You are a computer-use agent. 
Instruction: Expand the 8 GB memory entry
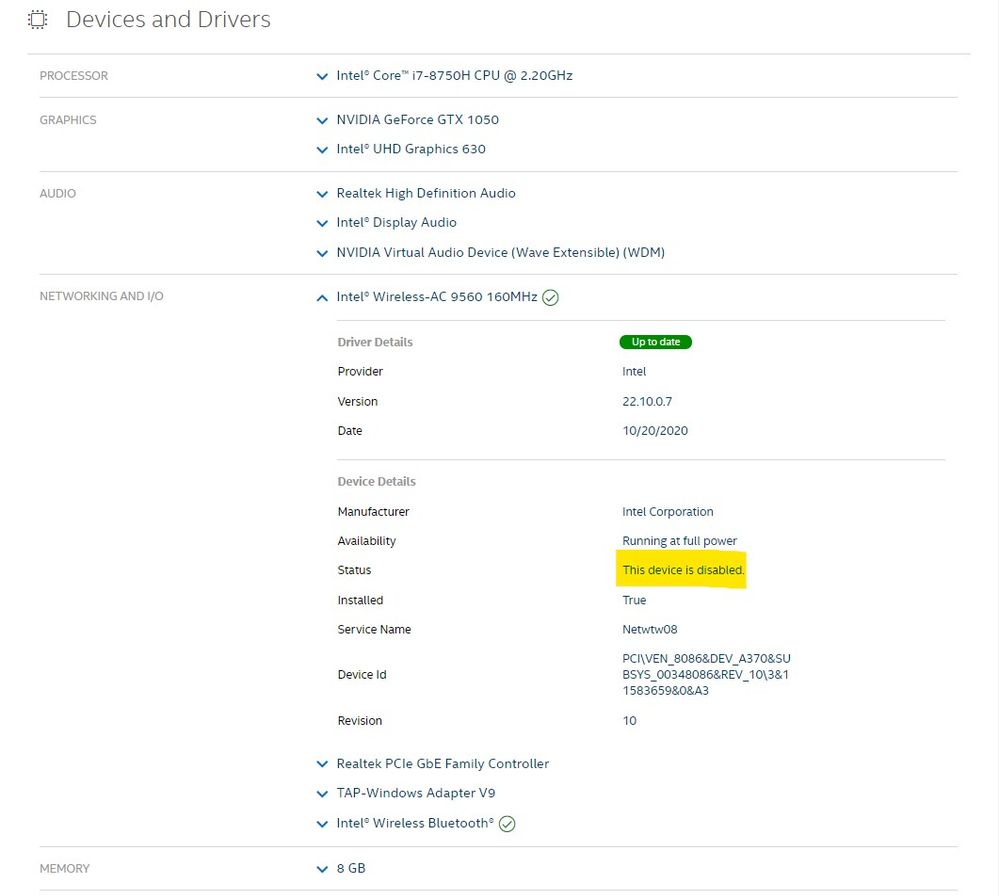pyautogui.click(x=322, y=869)
